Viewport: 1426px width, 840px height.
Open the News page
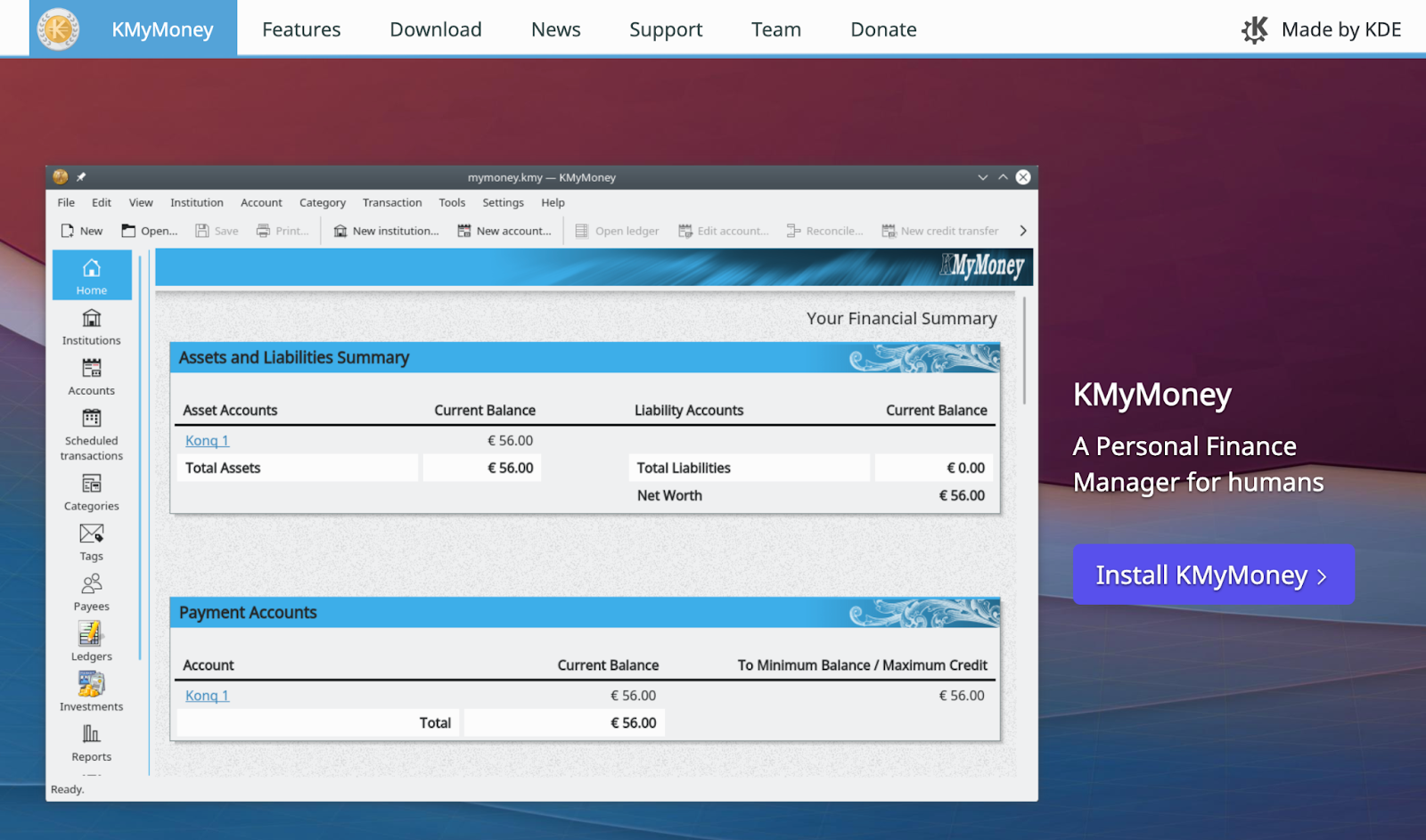click(x=556, y=29)
